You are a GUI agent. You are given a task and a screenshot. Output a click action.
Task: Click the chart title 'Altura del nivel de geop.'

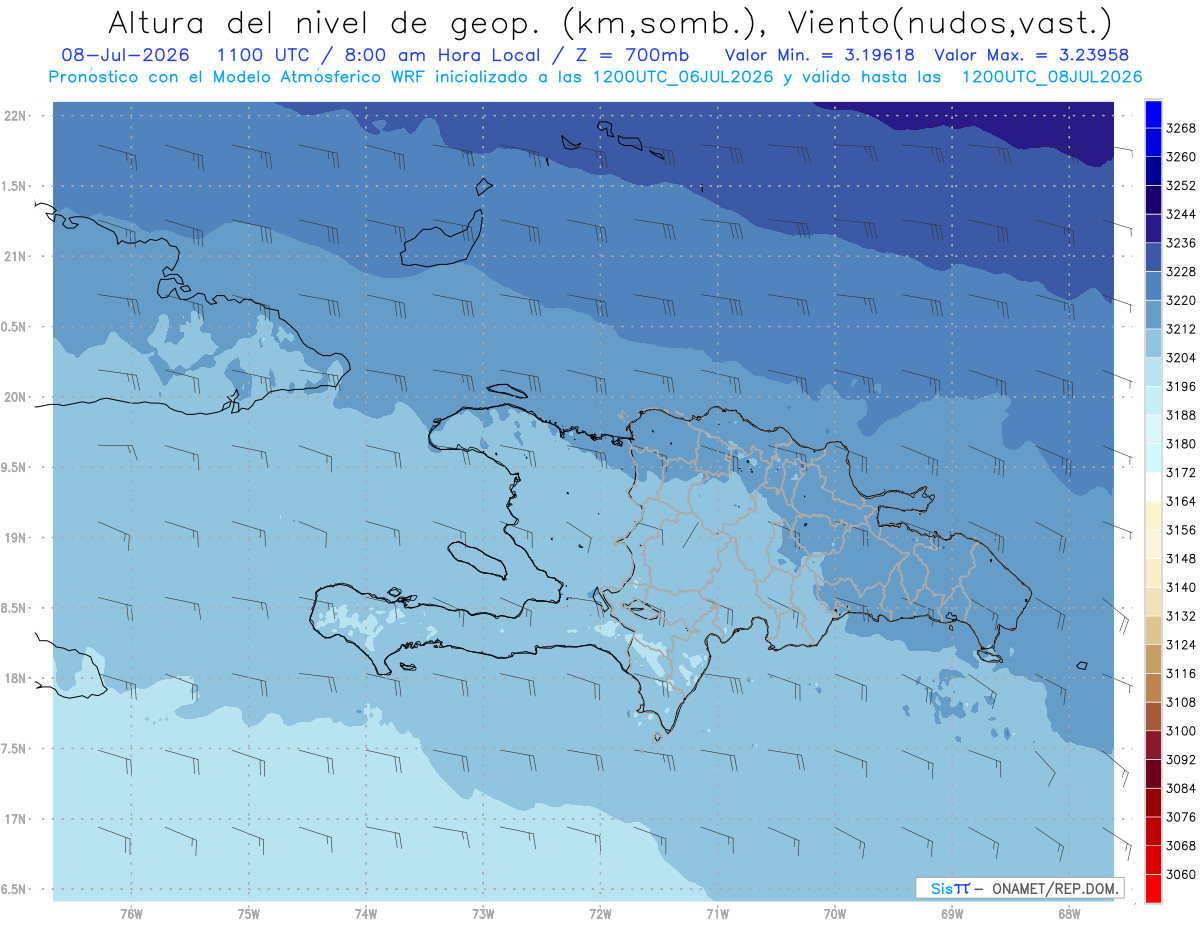pyautogui.click(x=323, y=22)
